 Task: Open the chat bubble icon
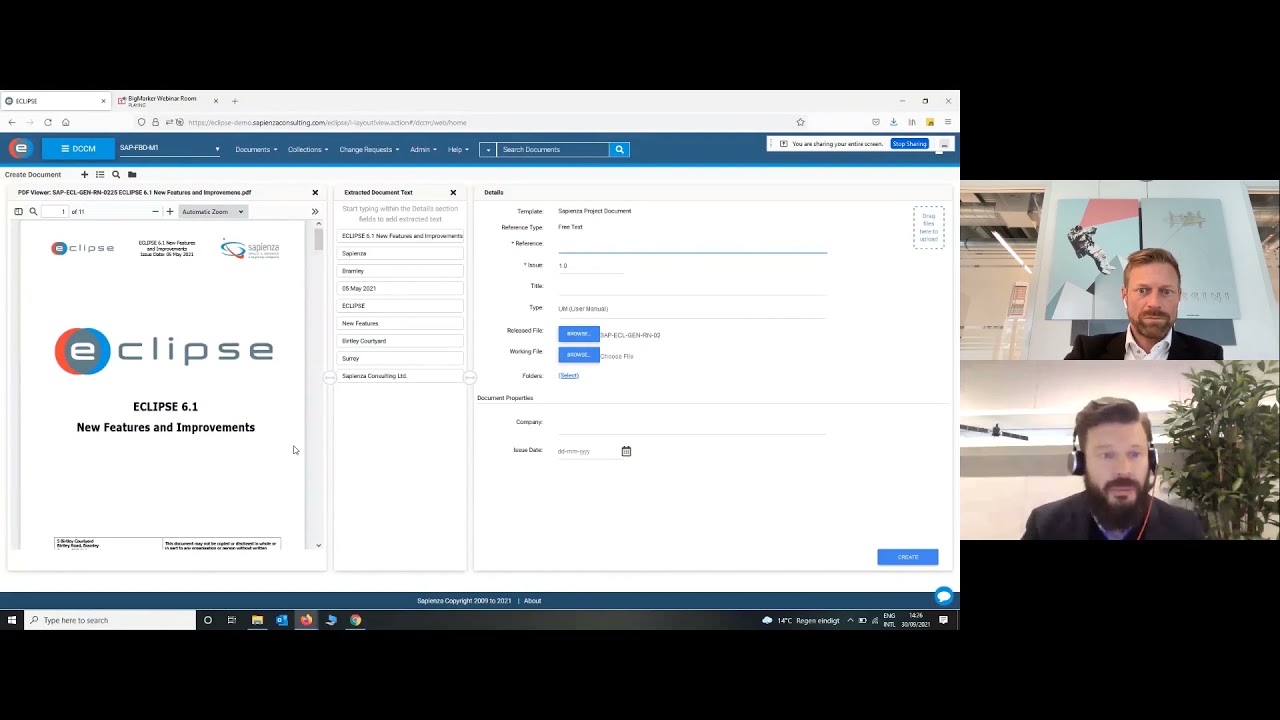(943, 597)
